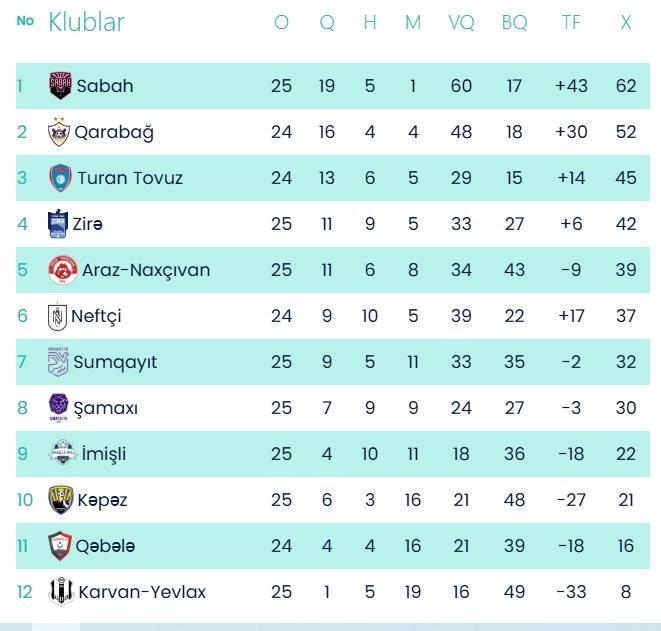Open the Araz-Naxçıvan club emblem
The width and height of the screenshot is (661, 631).
[62, 270]
